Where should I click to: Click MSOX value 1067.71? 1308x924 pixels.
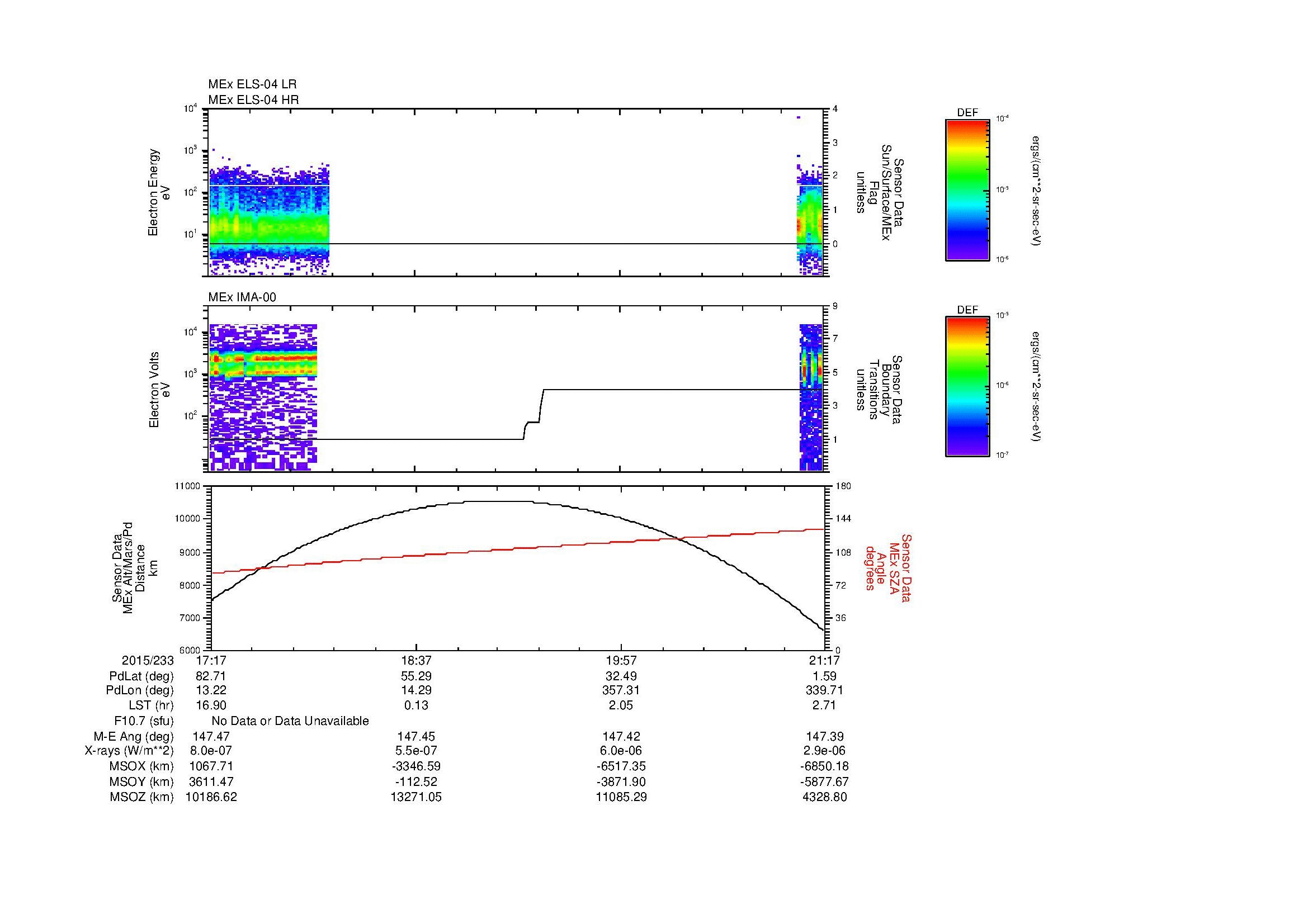(x=211, y=766)
